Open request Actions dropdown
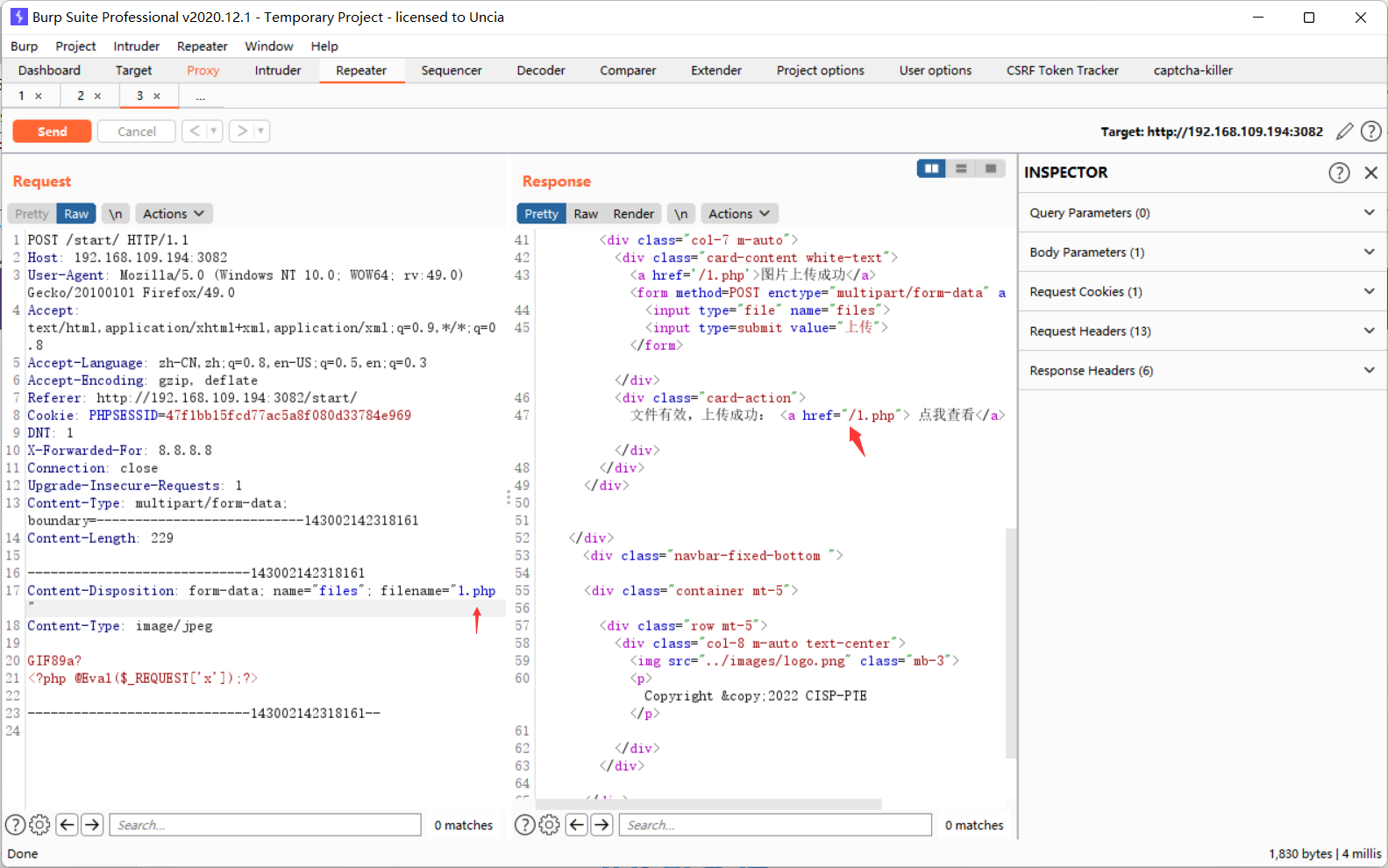This screenshot has height=868, width=1388. pos(174,214)
